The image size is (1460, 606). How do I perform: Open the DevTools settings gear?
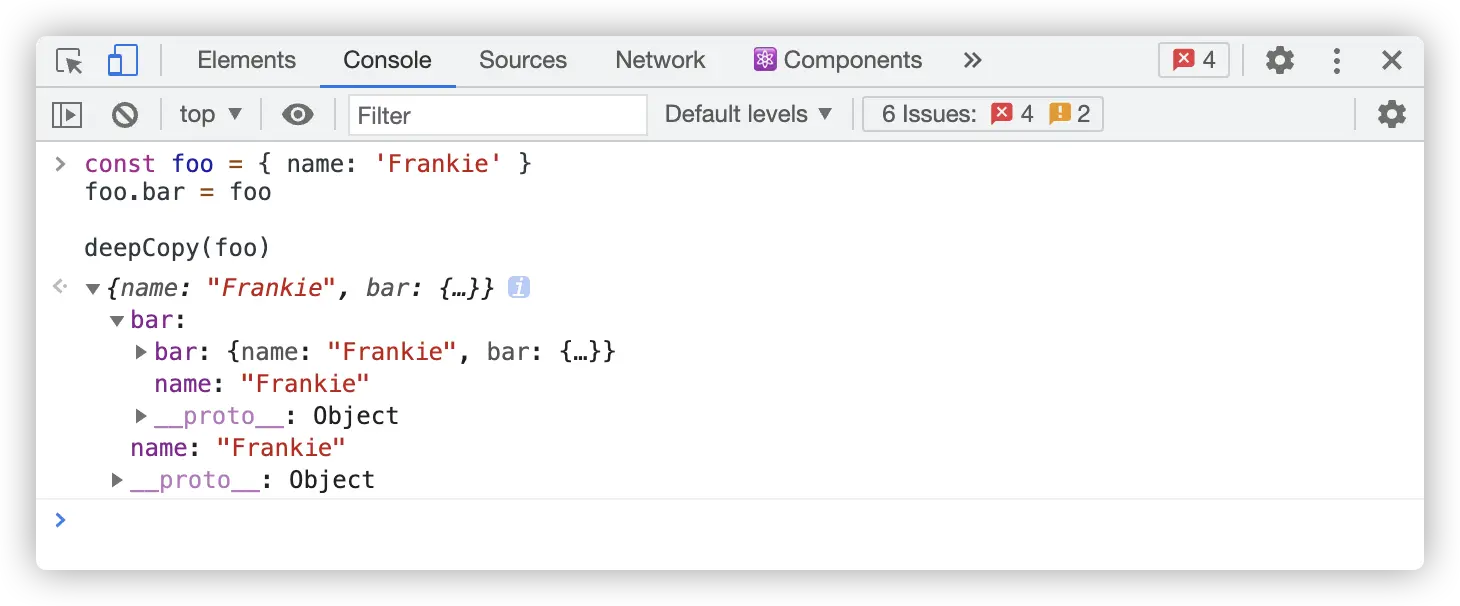coord(1279,61)
